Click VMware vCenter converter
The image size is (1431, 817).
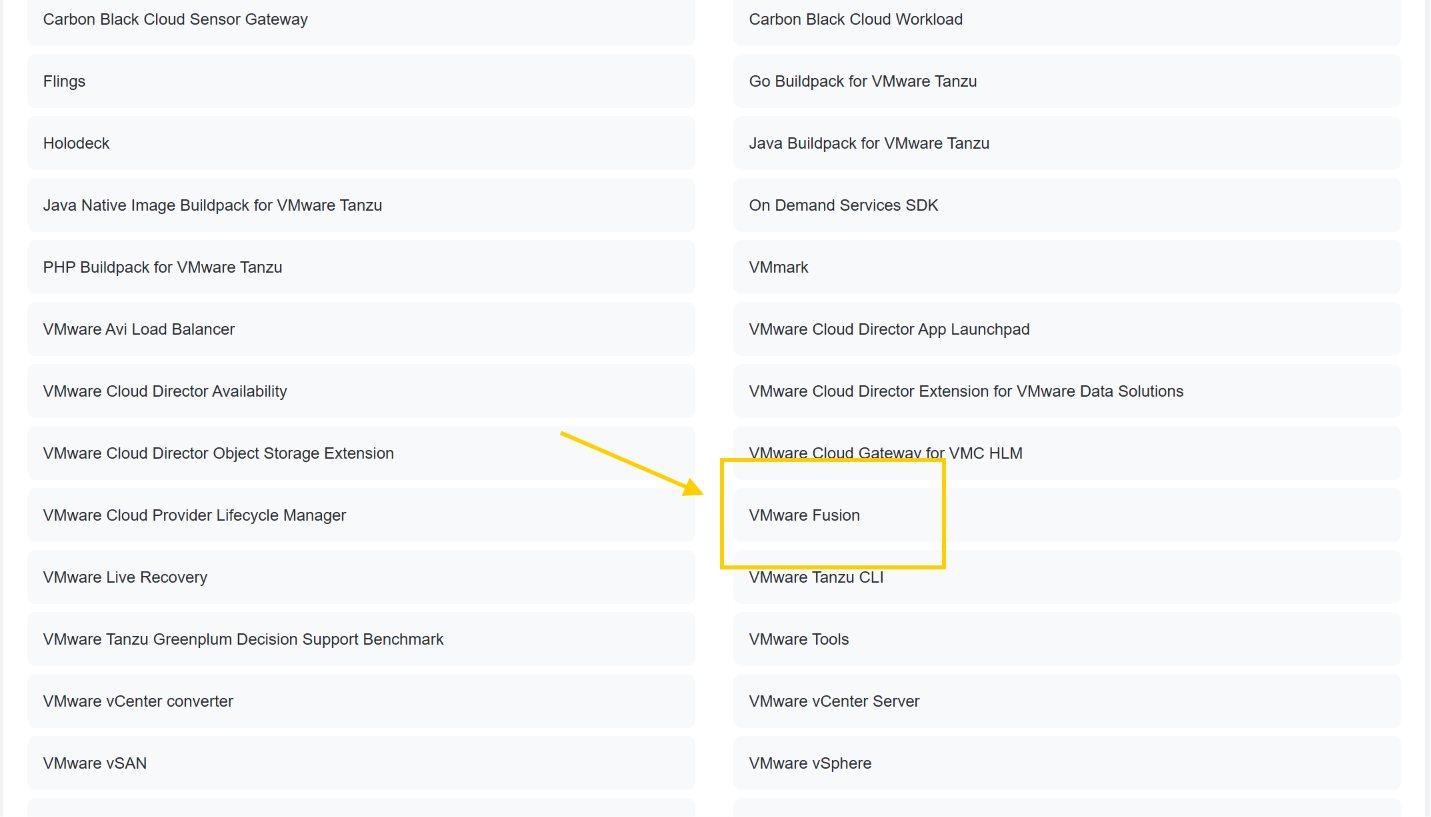click(x=361, y=701)
